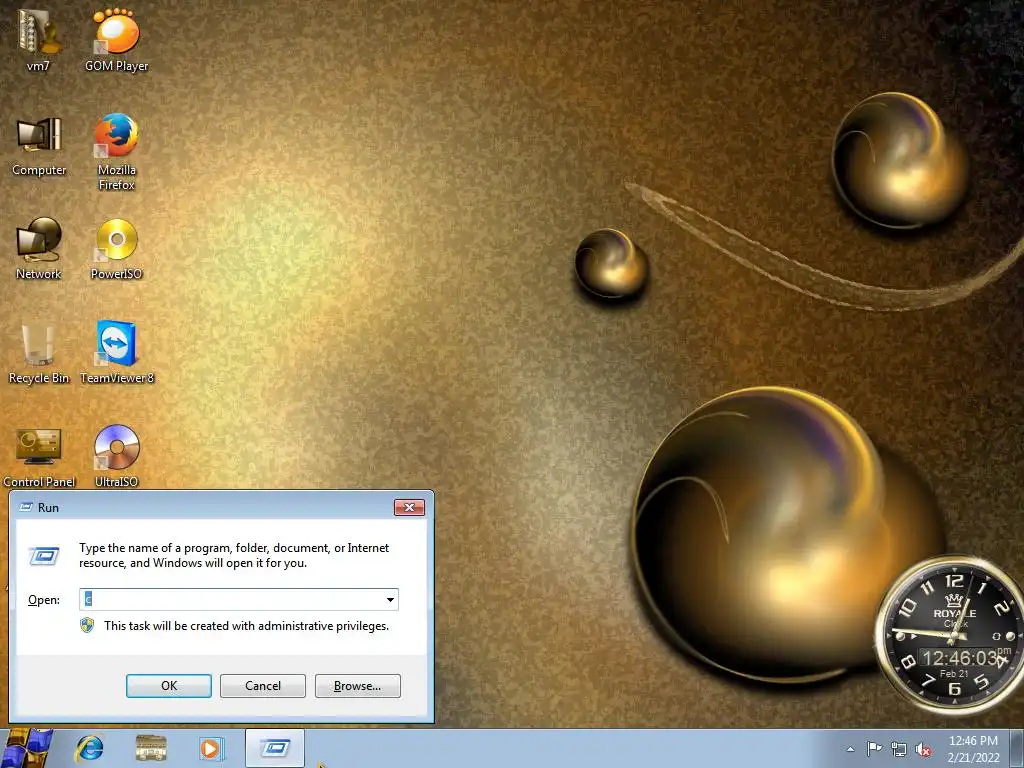Select the UltraISO desktop shortcut

tap(116, 457)
